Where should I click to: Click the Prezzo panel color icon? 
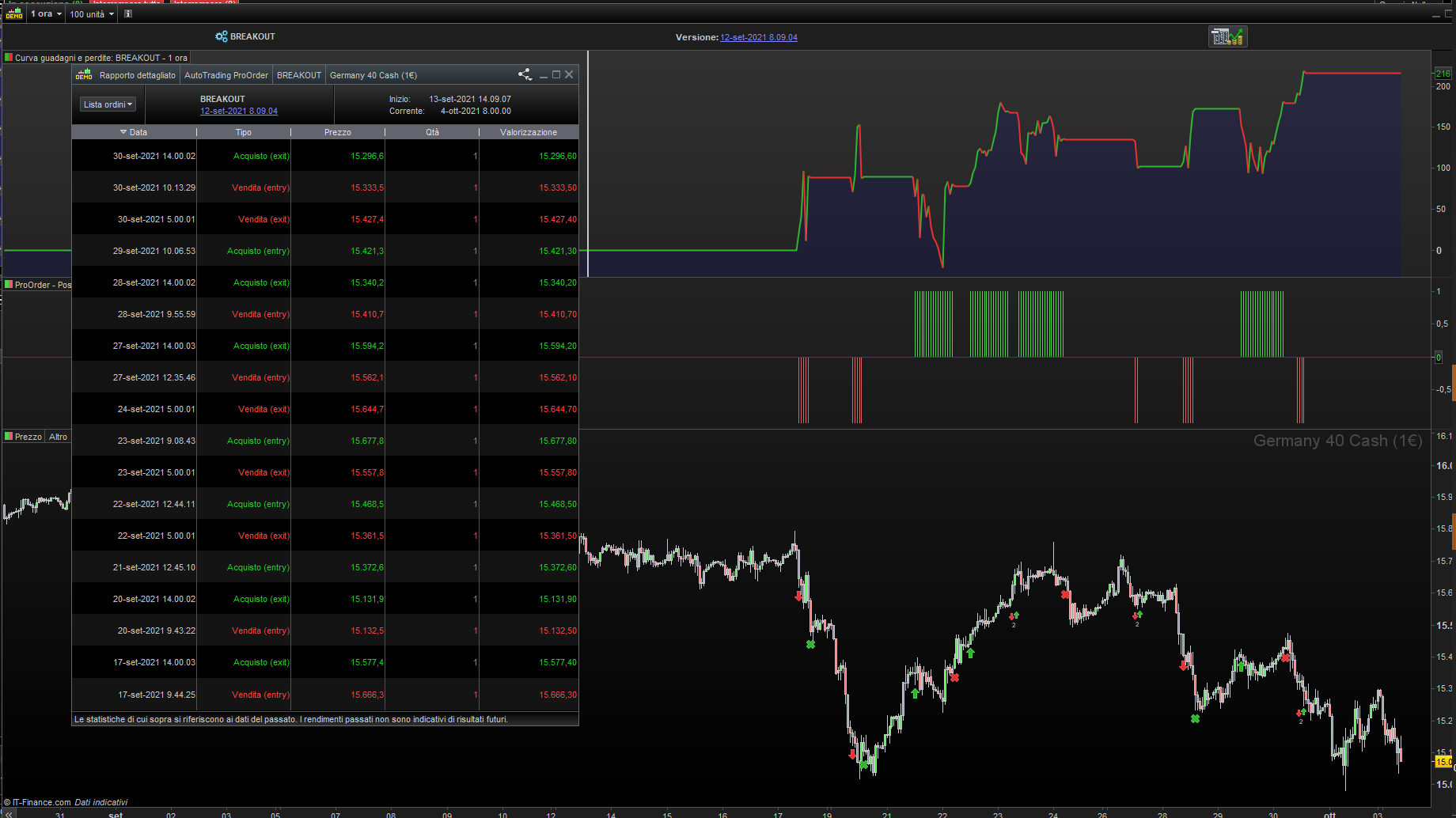(9, 436)
